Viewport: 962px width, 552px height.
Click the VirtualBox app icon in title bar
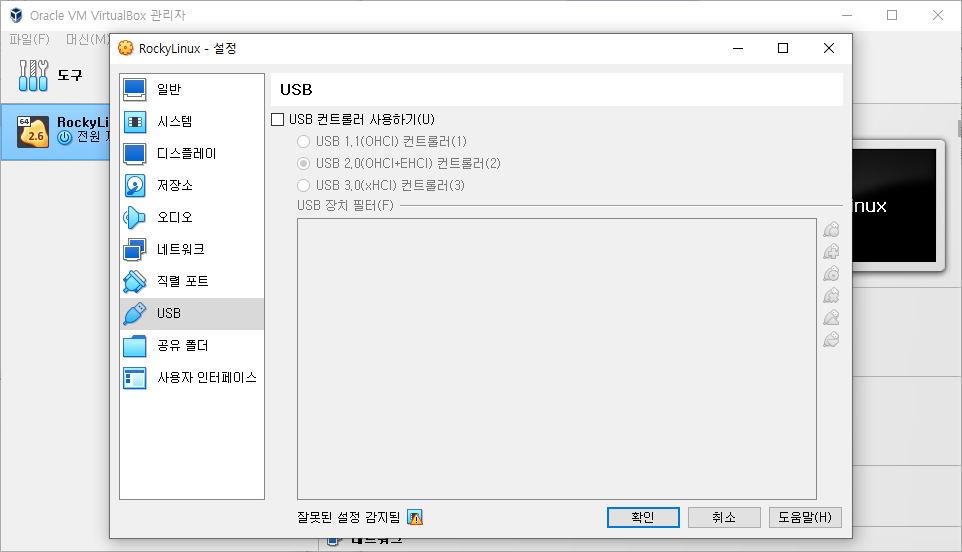point(16,15)
